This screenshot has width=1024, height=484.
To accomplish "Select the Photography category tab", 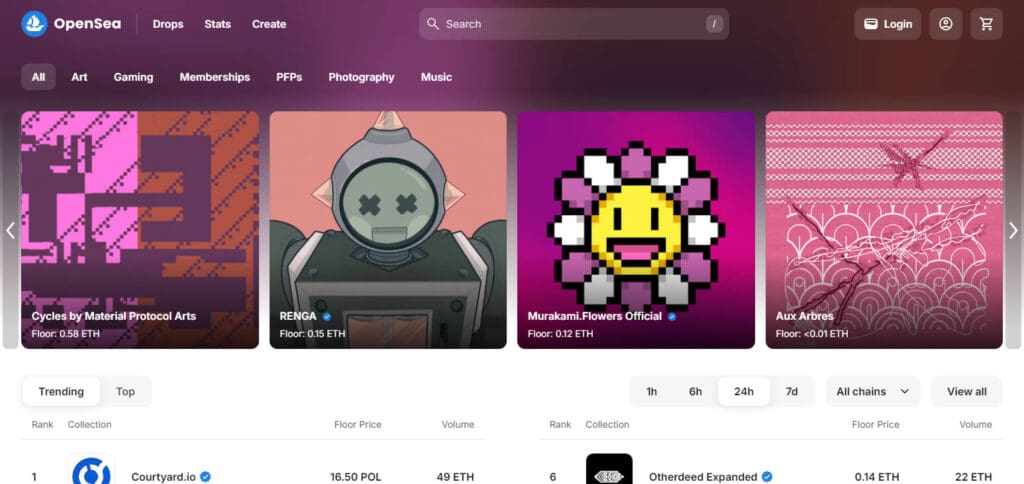I will 361,77.
